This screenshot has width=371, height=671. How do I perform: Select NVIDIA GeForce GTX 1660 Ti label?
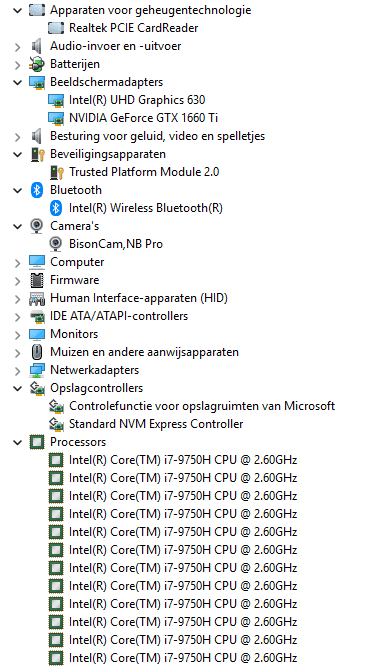pos(144,118)
